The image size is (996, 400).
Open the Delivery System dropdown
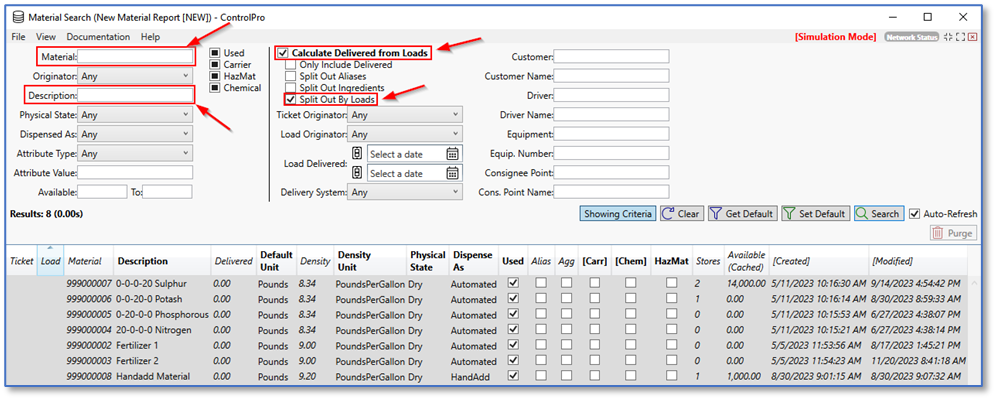coord(404,192)
